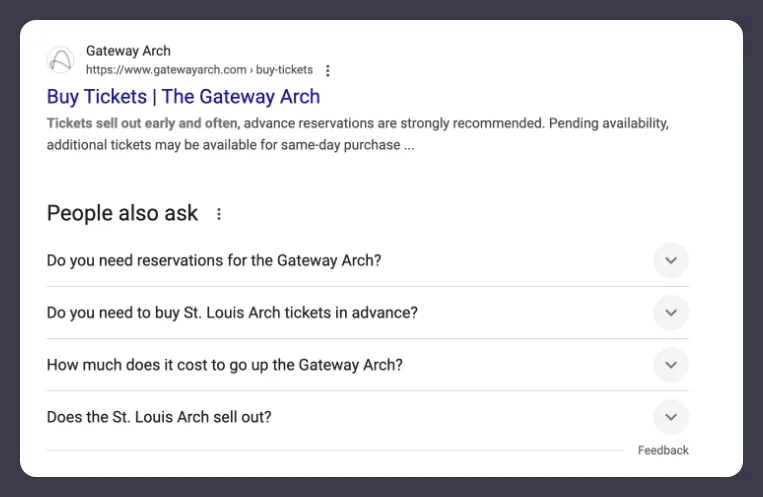Open three-dot options beside the gatewayarch.com URL
Viewport: 763px width, 497px height.
(328, 71)
